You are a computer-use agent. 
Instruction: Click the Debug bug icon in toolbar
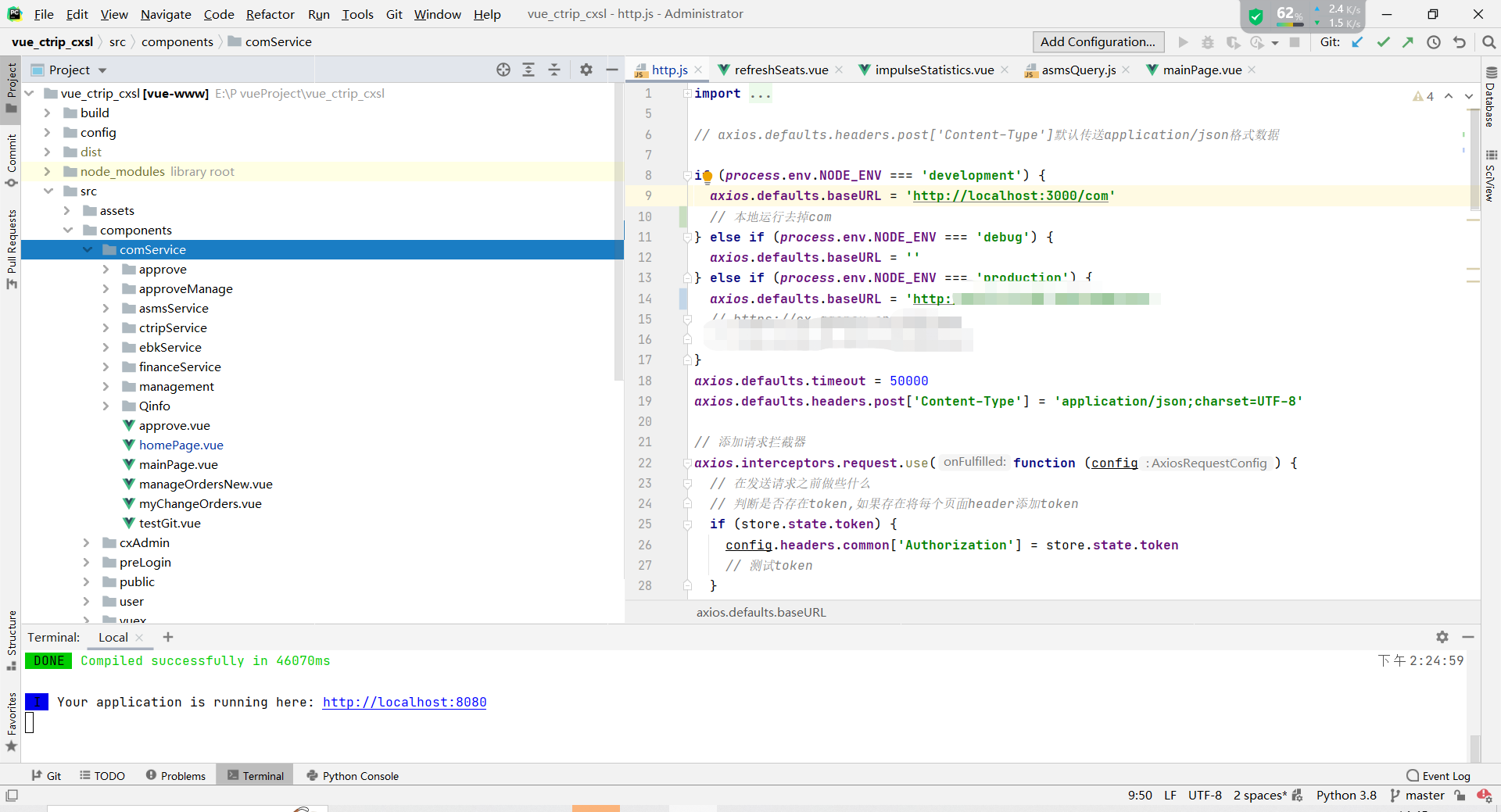coord(1208,42)
